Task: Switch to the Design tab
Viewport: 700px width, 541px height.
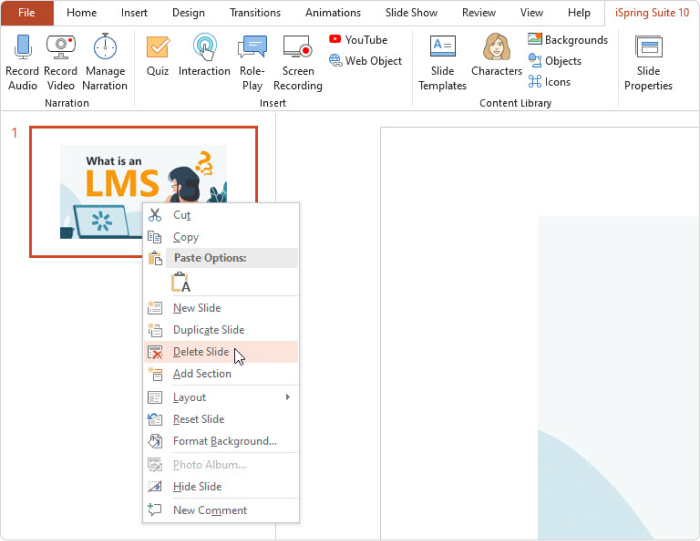Action: click(x=188, y=12)
